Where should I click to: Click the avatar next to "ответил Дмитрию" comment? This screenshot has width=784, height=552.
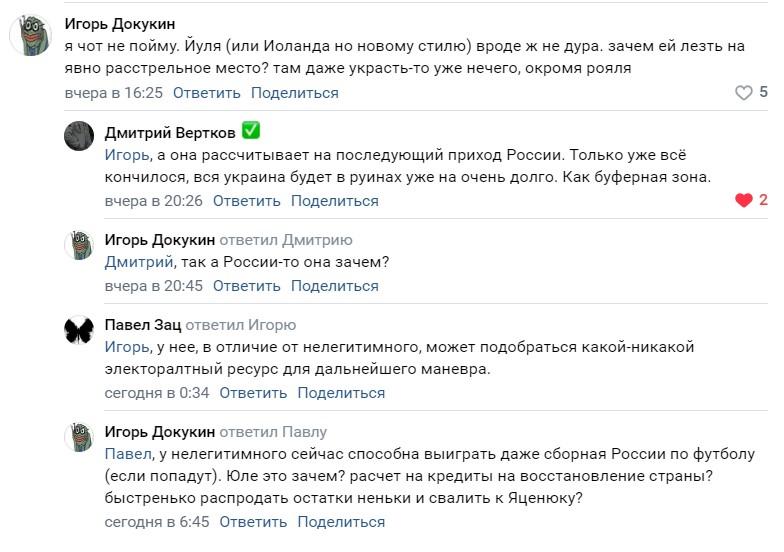pyautogui.click(x=79, y=245)
